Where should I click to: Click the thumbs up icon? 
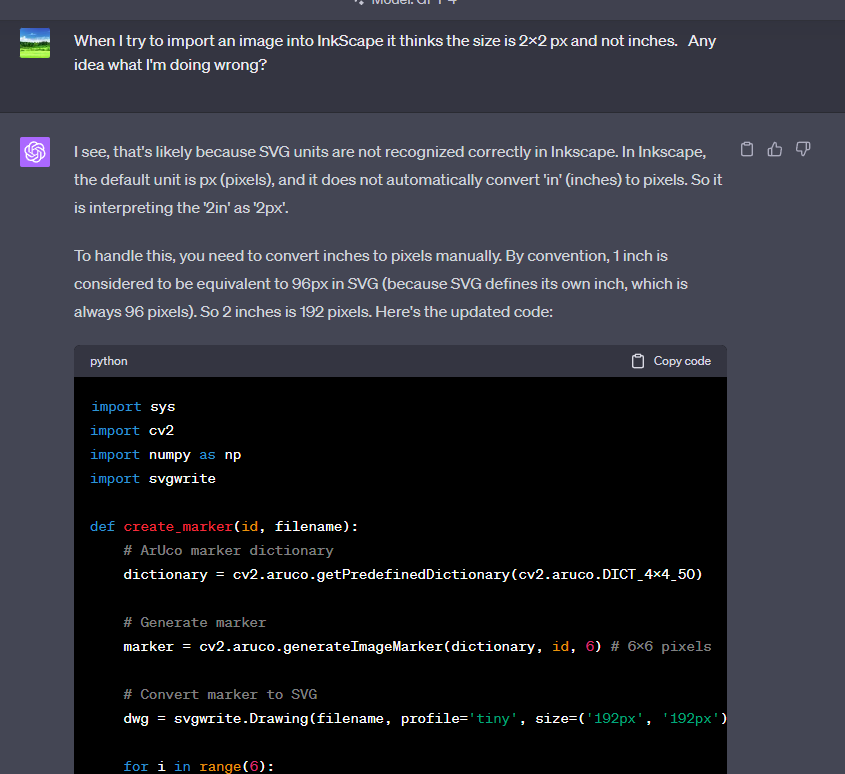click(x=774, y=150)
